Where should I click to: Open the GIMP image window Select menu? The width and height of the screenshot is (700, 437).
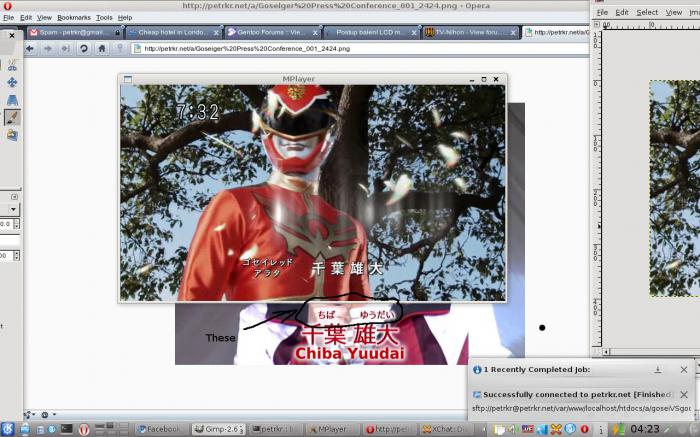tap(647, 12)
